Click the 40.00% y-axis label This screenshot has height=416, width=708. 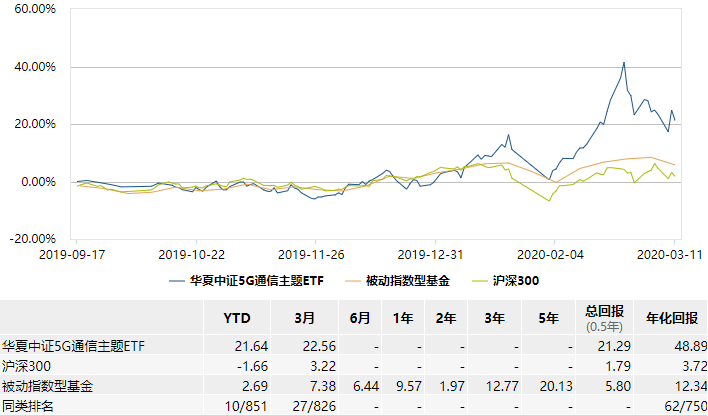[34, 67]
